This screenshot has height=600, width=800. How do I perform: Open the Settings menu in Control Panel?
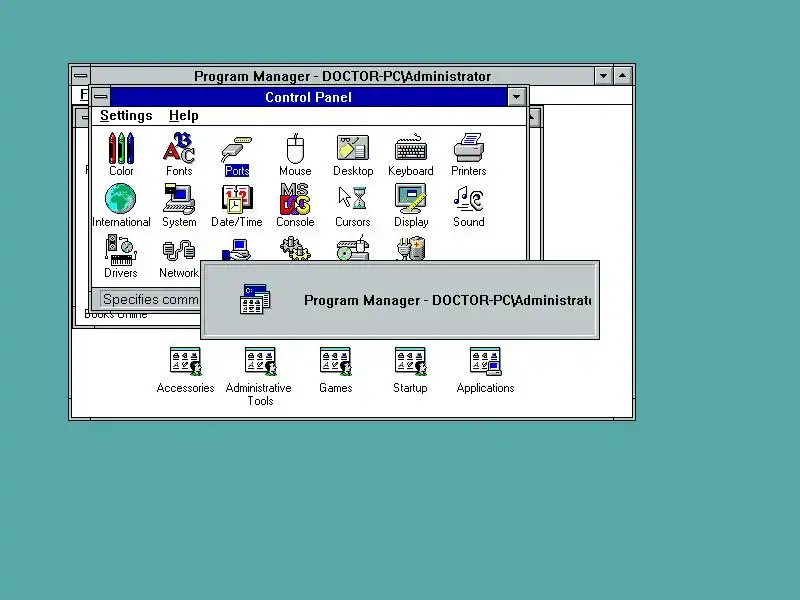126,116
